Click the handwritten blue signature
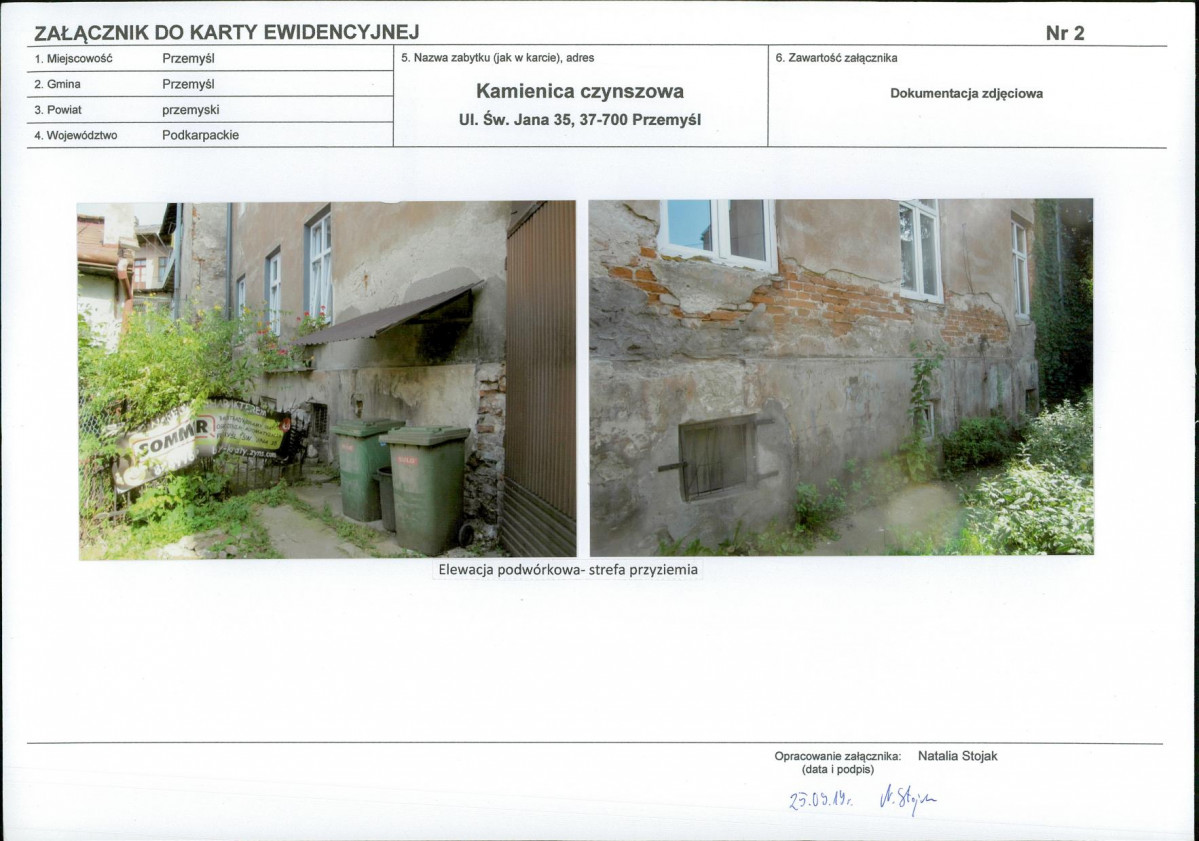This screenshot has height=841, width=1199. 908,797
